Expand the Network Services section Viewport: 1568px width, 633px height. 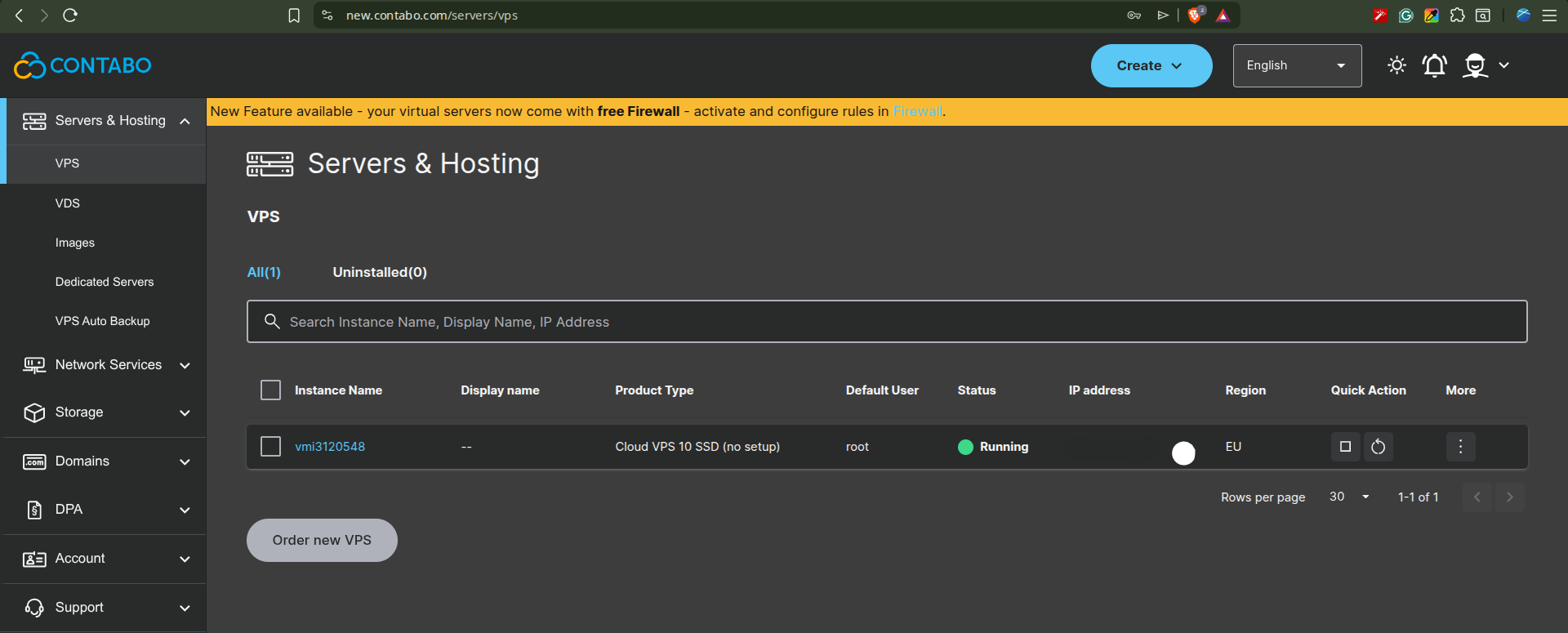(x=185, y=365)
